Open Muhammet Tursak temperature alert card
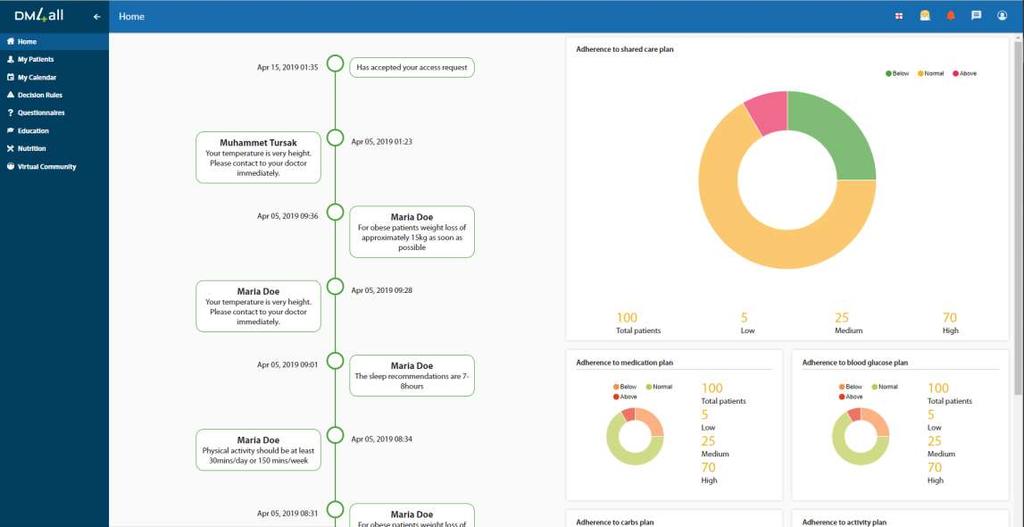 click(x=258, y=157)
